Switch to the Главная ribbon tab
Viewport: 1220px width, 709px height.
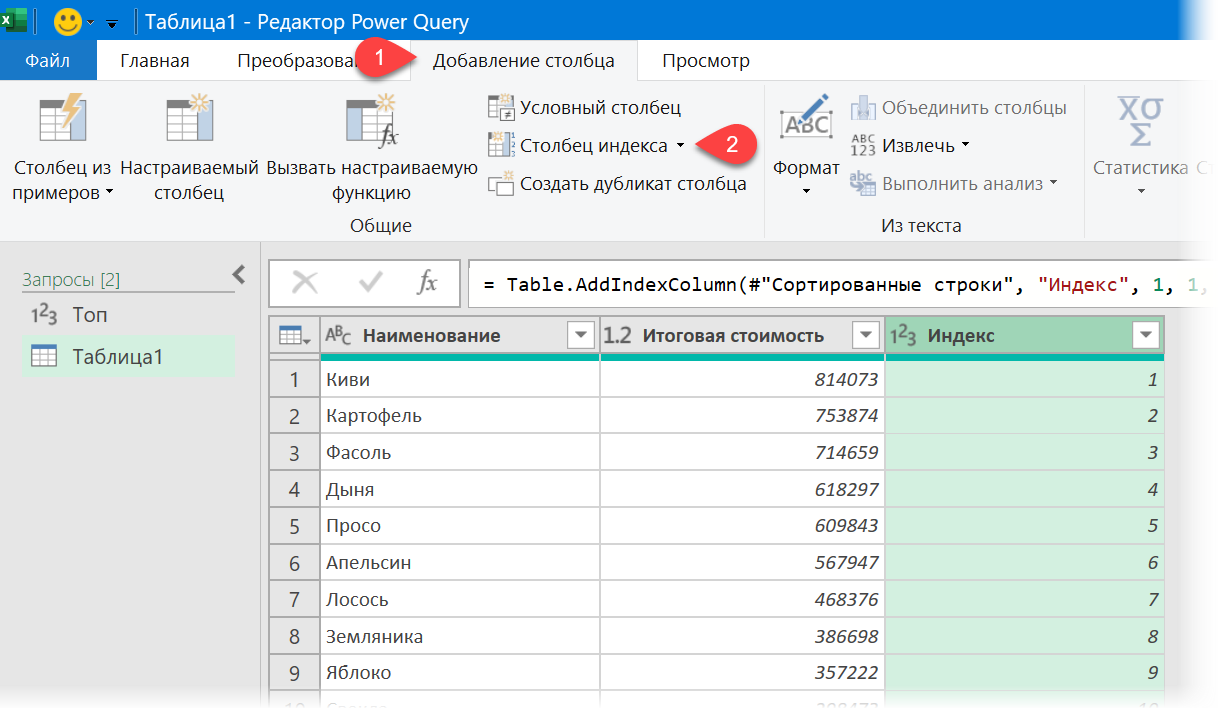tap(154, 61)
